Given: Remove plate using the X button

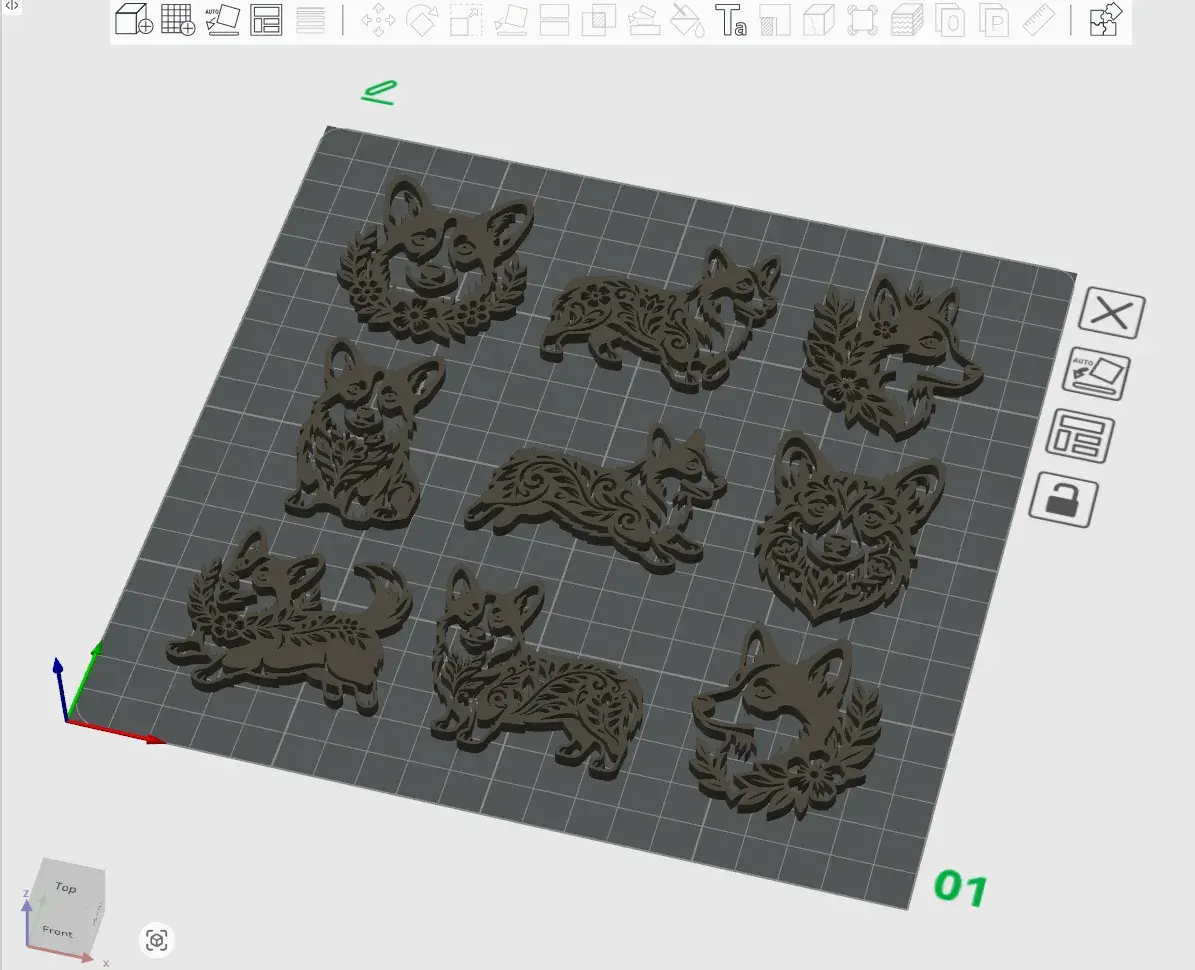Looking at the screenshot, I should pyautogui.click(x=1111, y=314).
